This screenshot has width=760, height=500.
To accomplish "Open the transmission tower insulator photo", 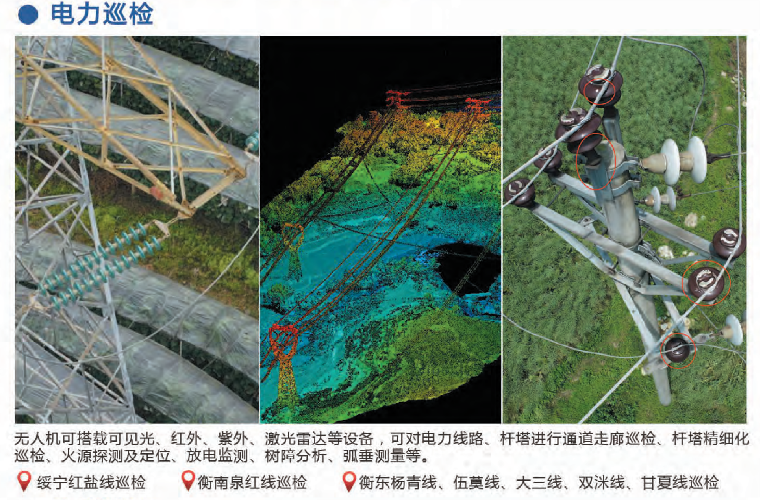I will [137, 229].
